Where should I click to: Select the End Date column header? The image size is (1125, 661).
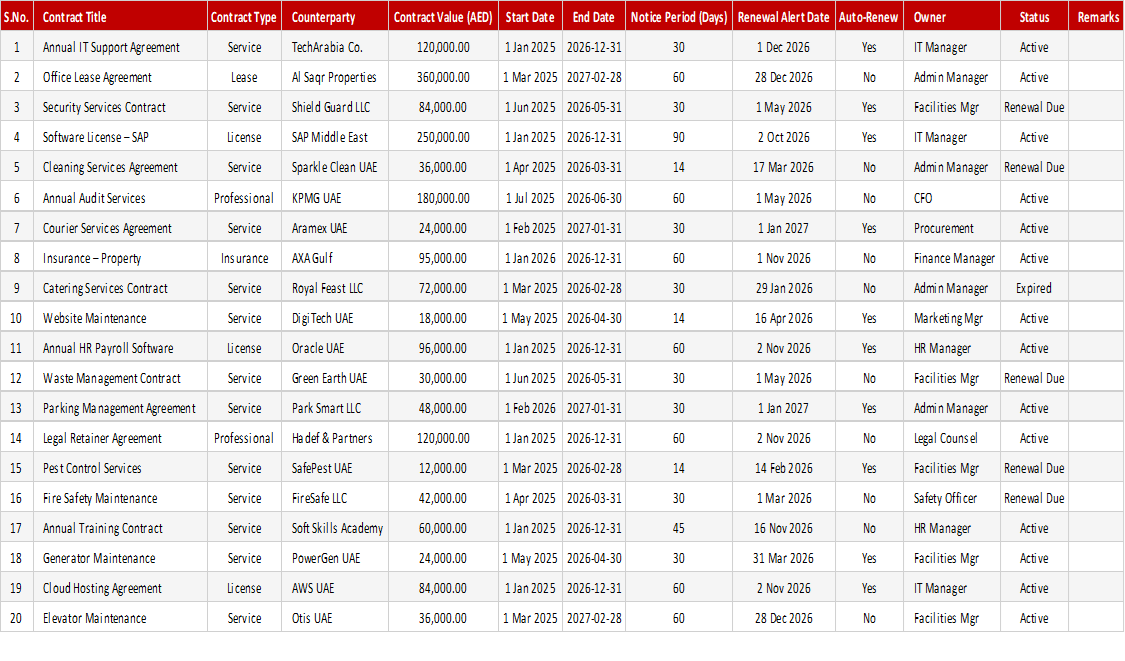(593, 17)
